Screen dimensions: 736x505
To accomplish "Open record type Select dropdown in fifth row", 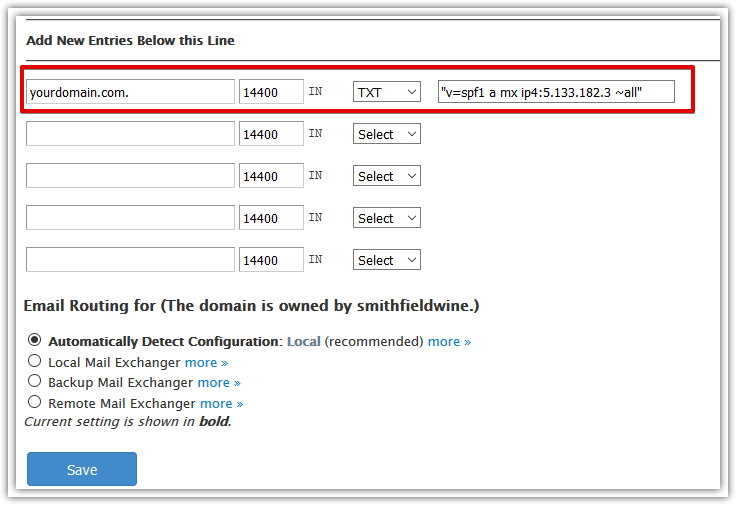I will [386, 260].
